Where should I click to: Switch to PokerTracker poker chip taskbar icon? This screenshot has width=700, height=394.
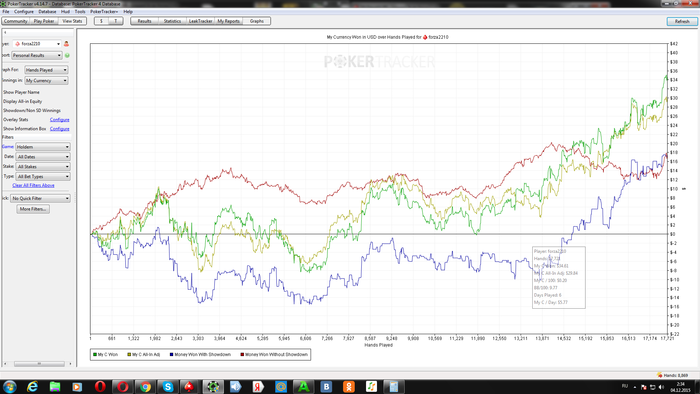pos(213,386)
